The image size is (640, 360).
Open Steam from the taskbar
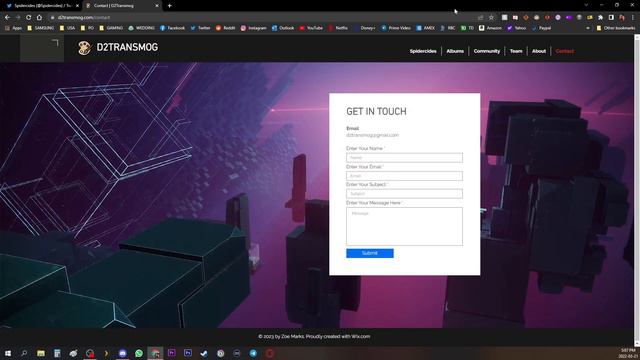click(x=204, y=353)
